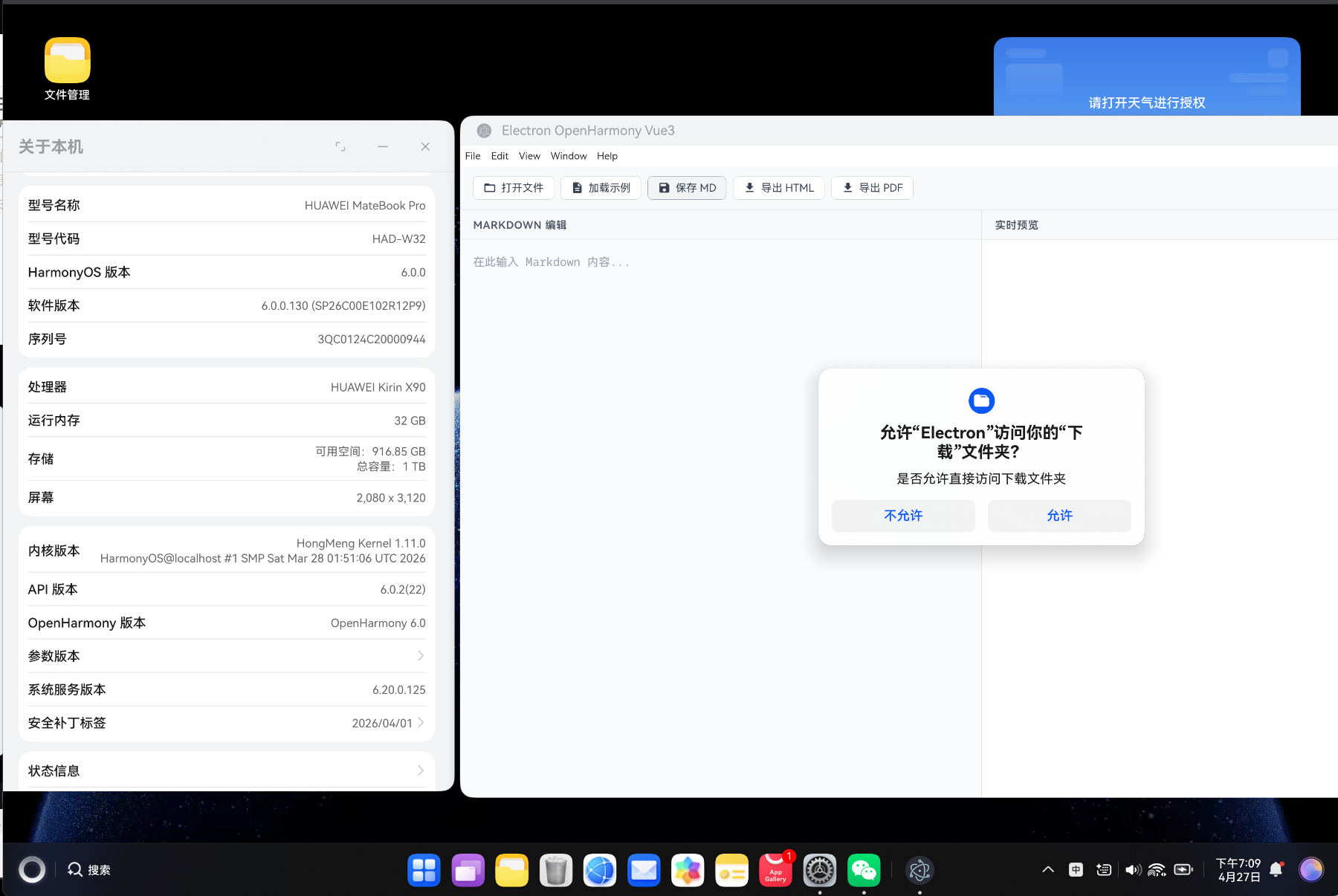Open the Mail app in the dock
This screenshot has width=1338, height=896.
644,870
